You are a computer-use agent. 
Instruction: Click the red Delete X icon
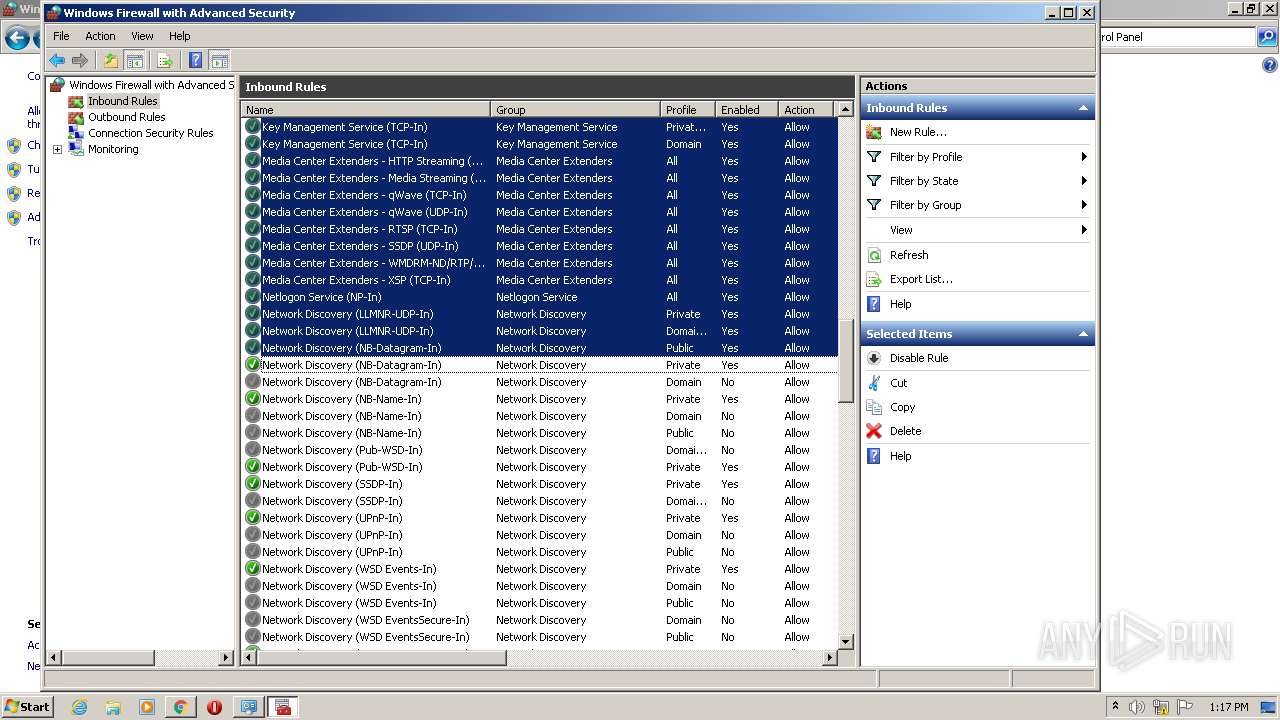point(874,431)
